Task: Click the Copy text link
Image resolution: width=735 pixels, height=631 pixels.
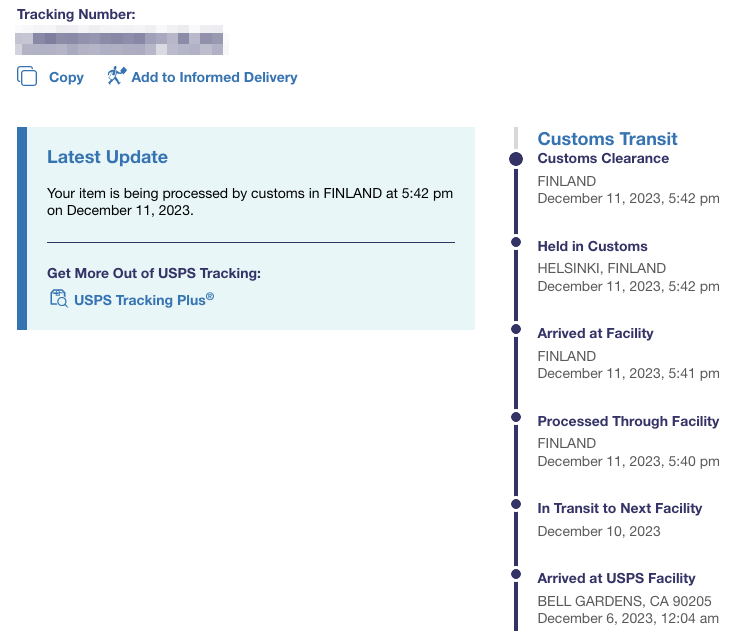Action: click(x=66, y=77)
